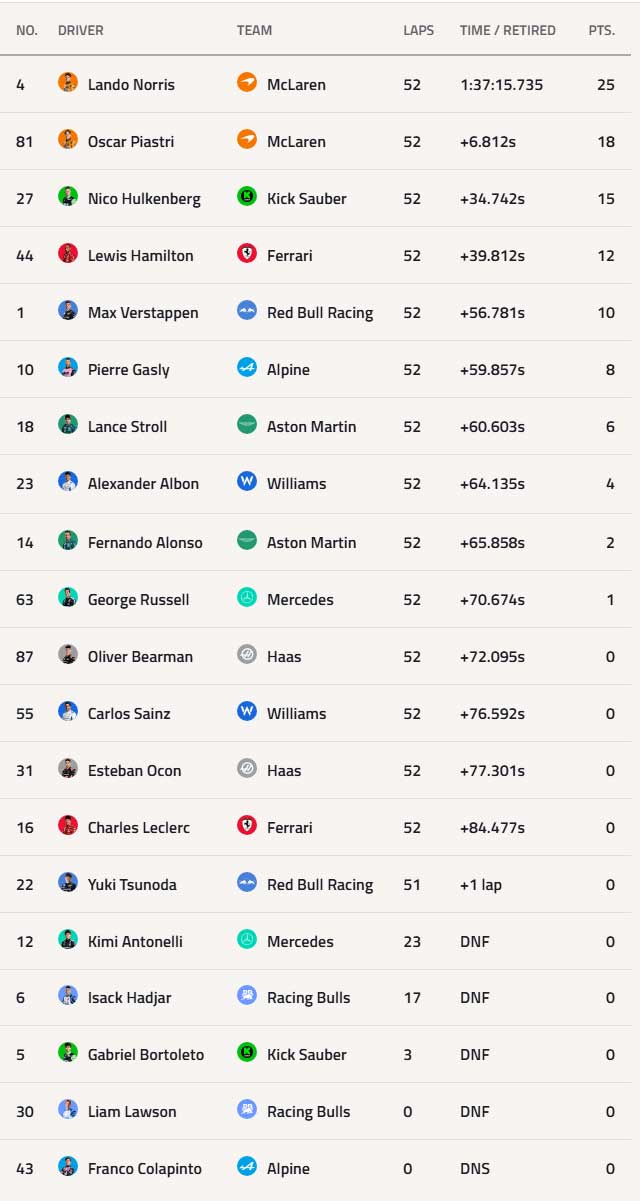Click the Racing Bulls logo beside Isack Hadjar

[x=247, y=997]
